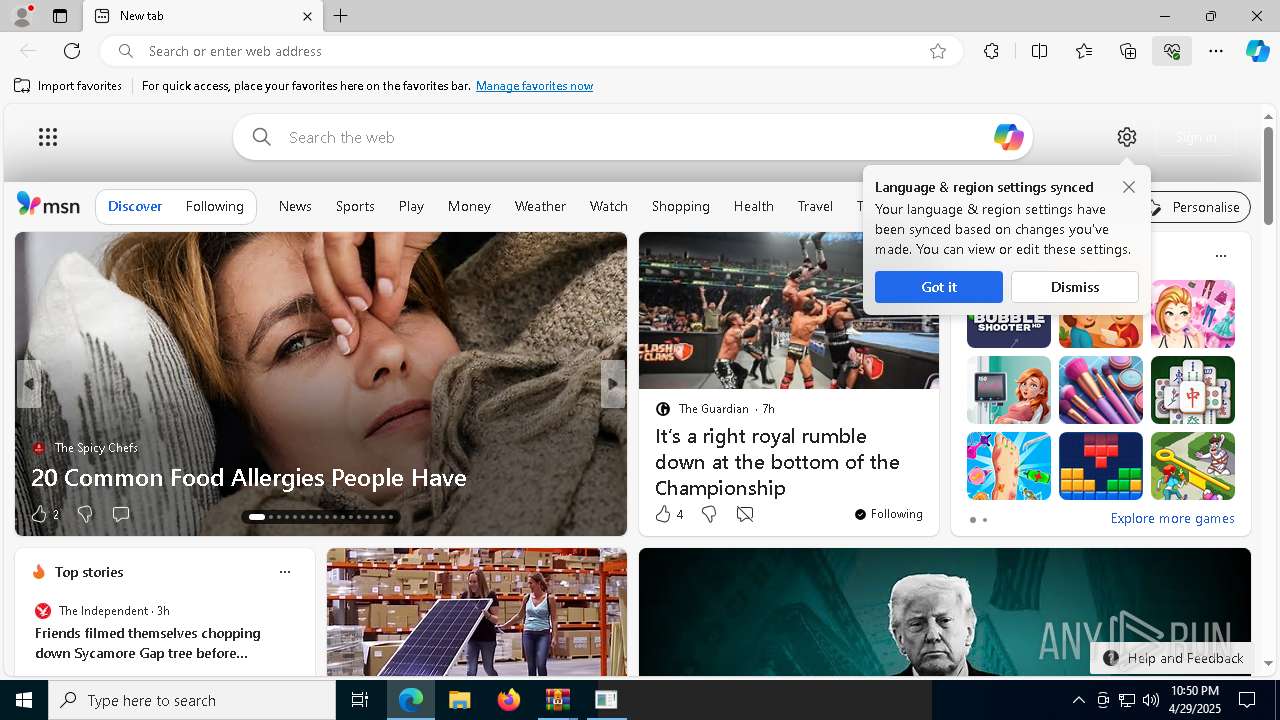Go to previous carousel slide
Viewport: 1280px width, 720px height.
[x=29, y=384]
